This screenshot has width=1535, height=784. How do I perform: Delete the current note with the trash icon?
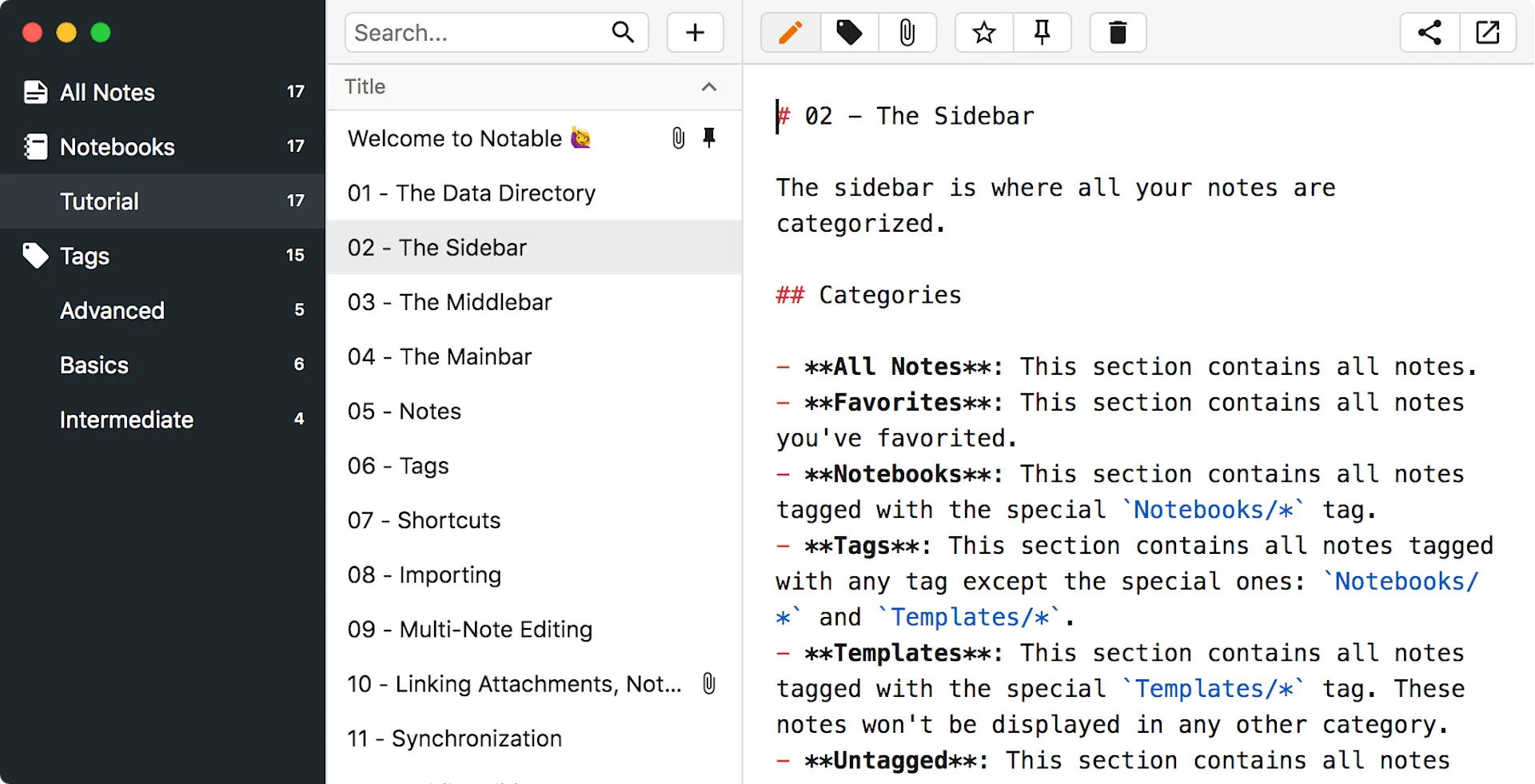(1117, 33)
